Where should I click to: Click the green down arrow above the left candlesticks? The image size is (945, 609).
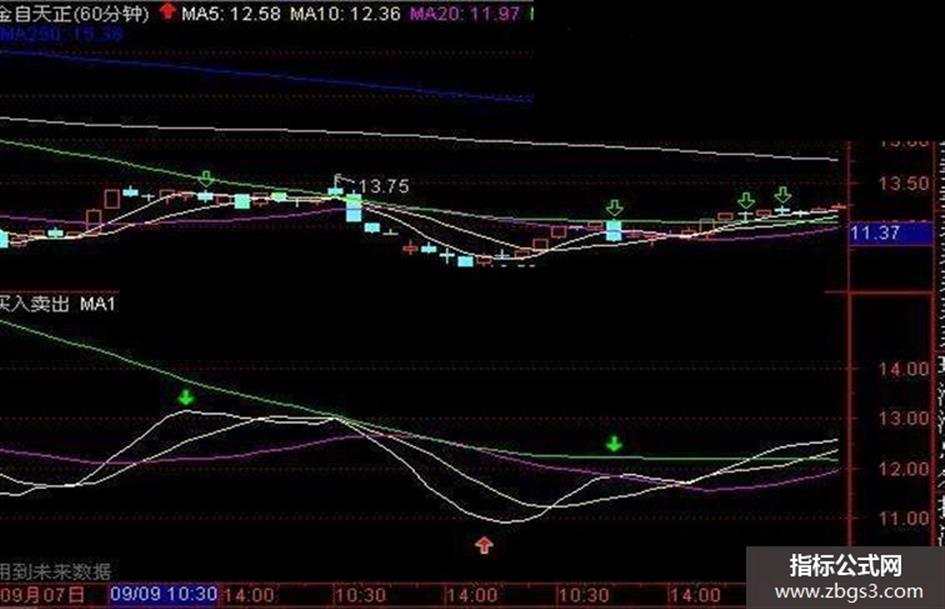pos(207,178)
